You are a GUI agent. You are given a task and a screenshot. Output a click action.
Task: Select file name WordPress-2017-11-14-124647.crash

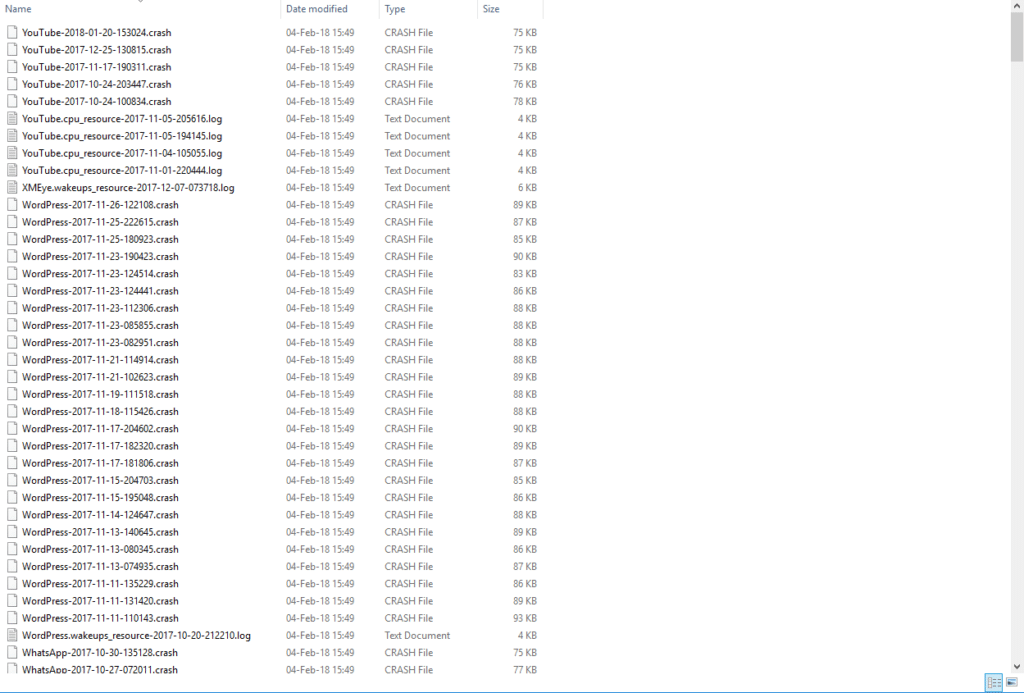click(x=100, y=514)
